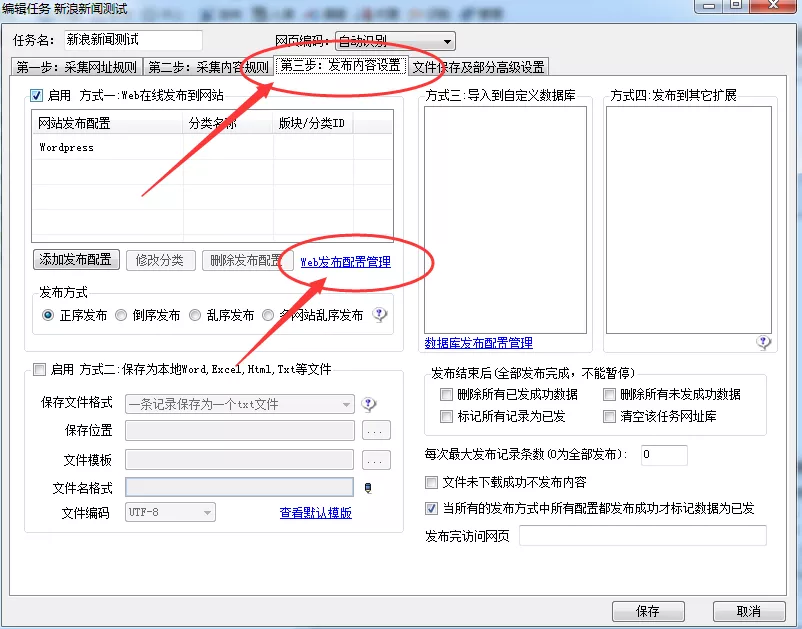Click 每次最大发布记录条数 input field

point(663,455)
